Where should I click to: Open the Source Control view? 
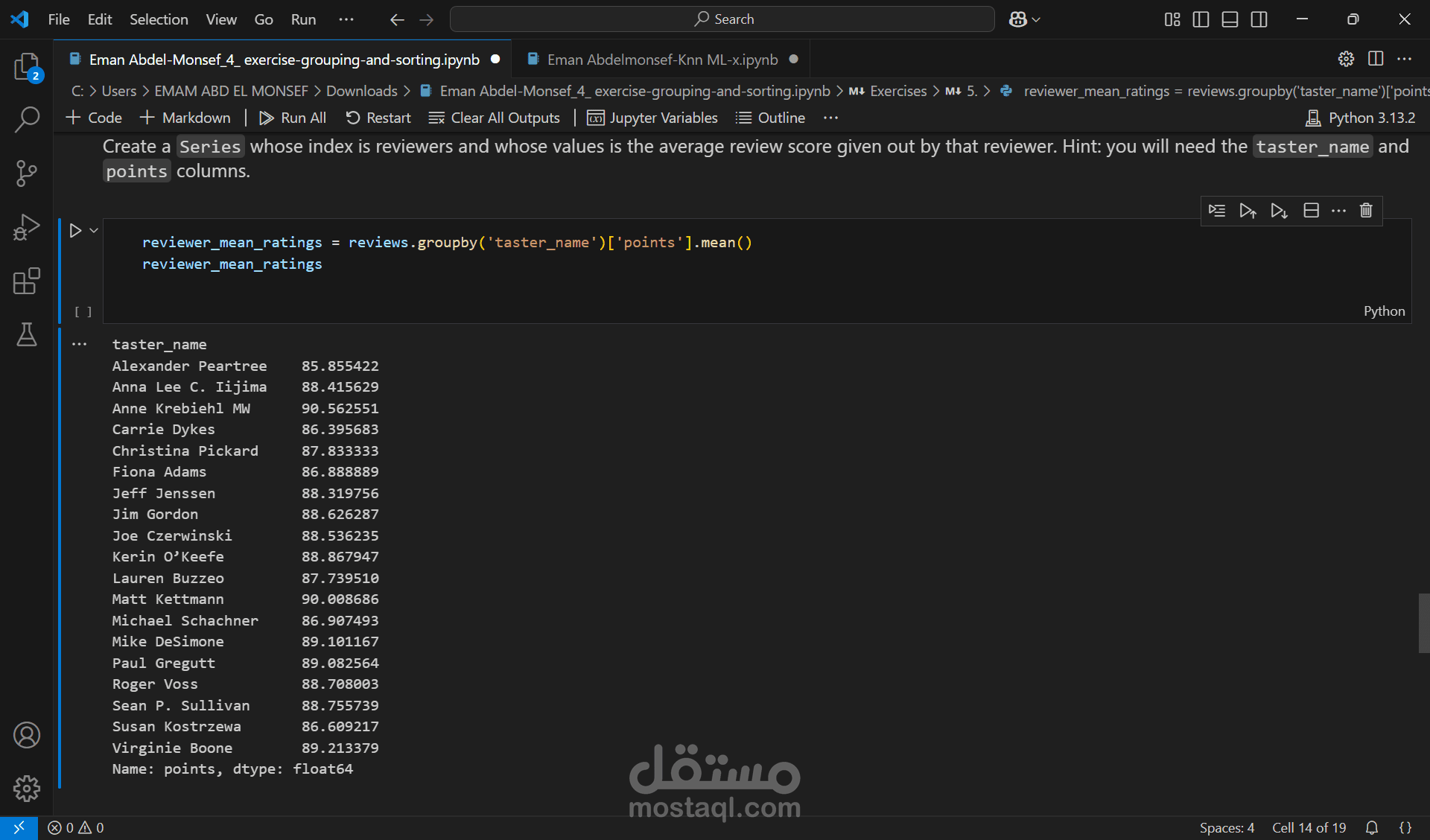(27, 173)
